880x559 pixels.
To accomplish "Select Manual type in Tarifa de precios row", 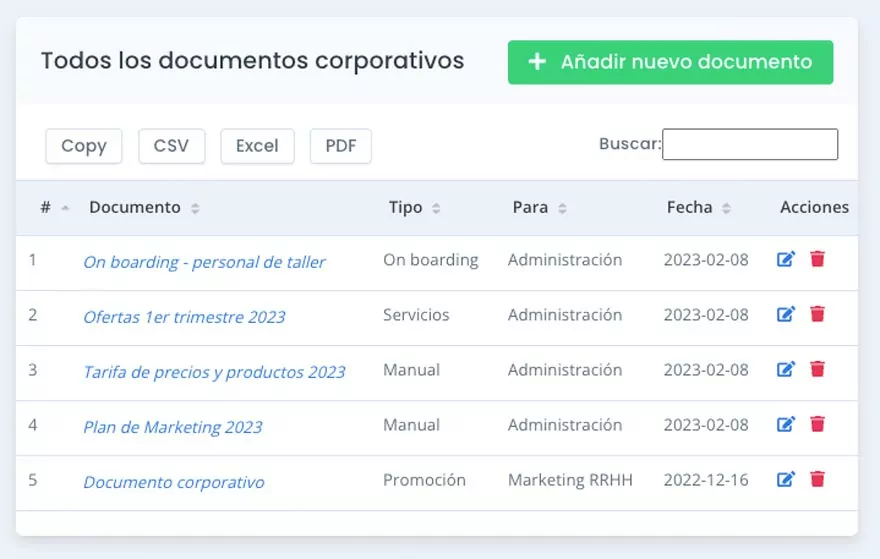I will click(411, 370).
